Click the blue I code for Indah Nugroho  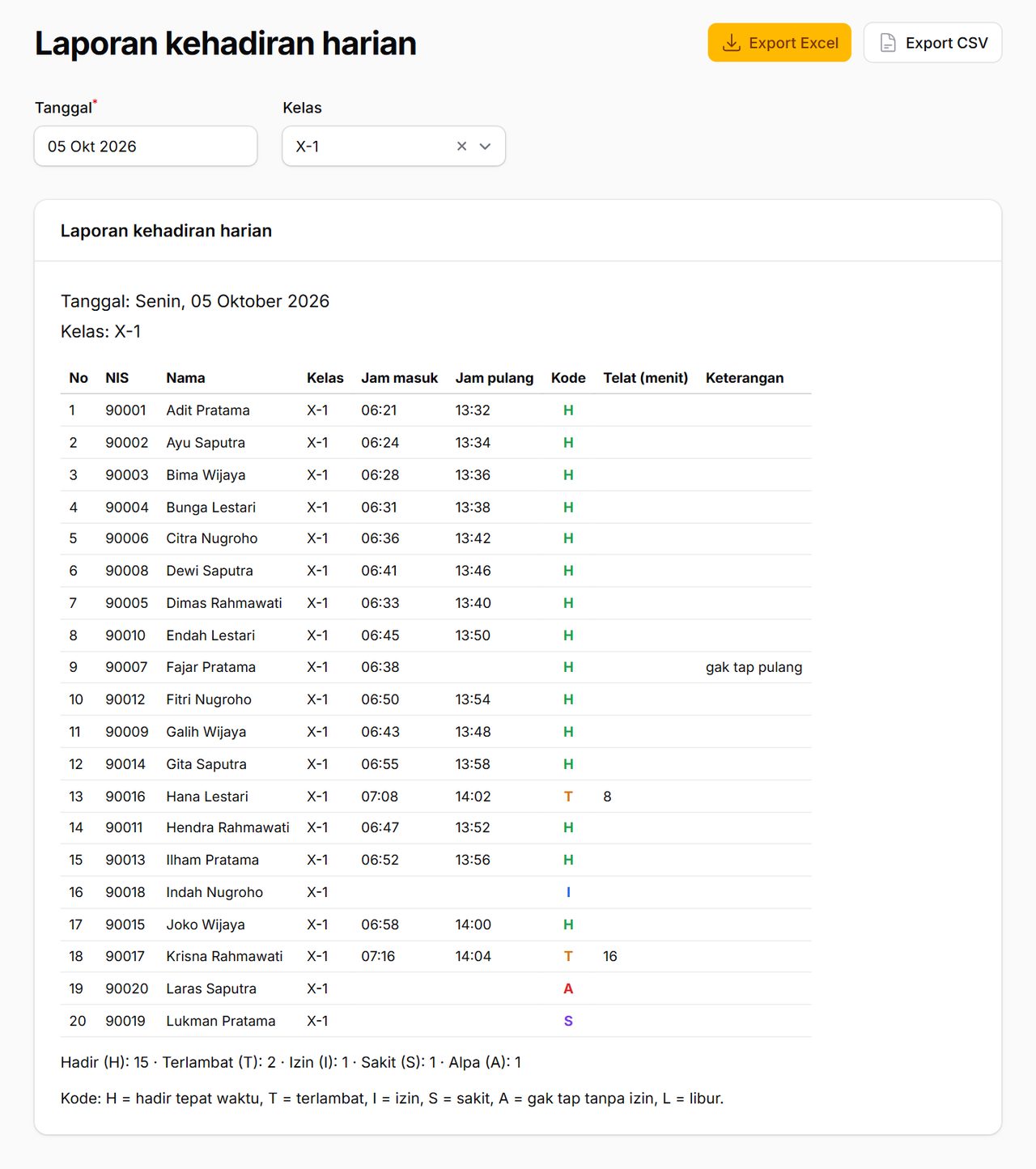pyautogui.click(x=568, y=892)
